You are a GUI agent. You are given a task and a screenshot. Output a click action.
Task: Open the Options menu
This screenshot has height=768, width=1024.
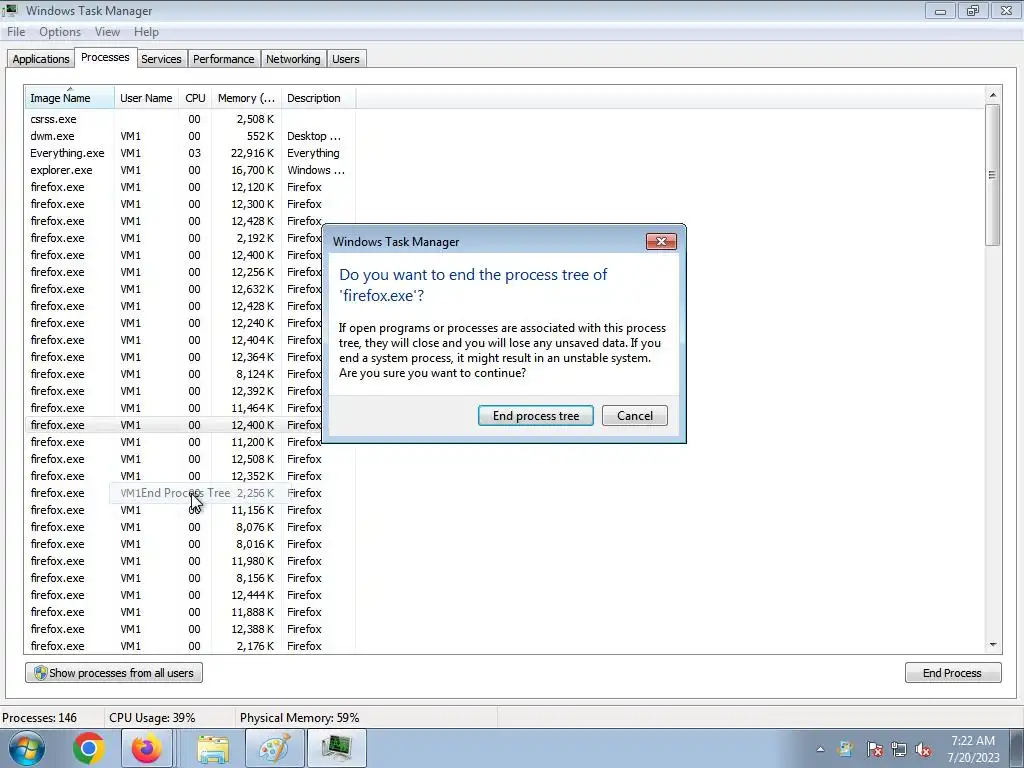[x=60, y=32]
